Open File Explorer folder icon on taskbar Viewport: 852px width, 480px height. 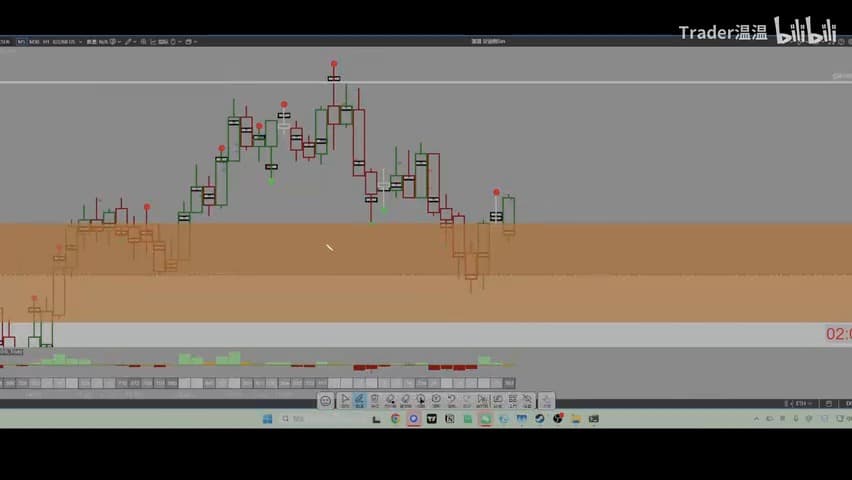(575, 419)
